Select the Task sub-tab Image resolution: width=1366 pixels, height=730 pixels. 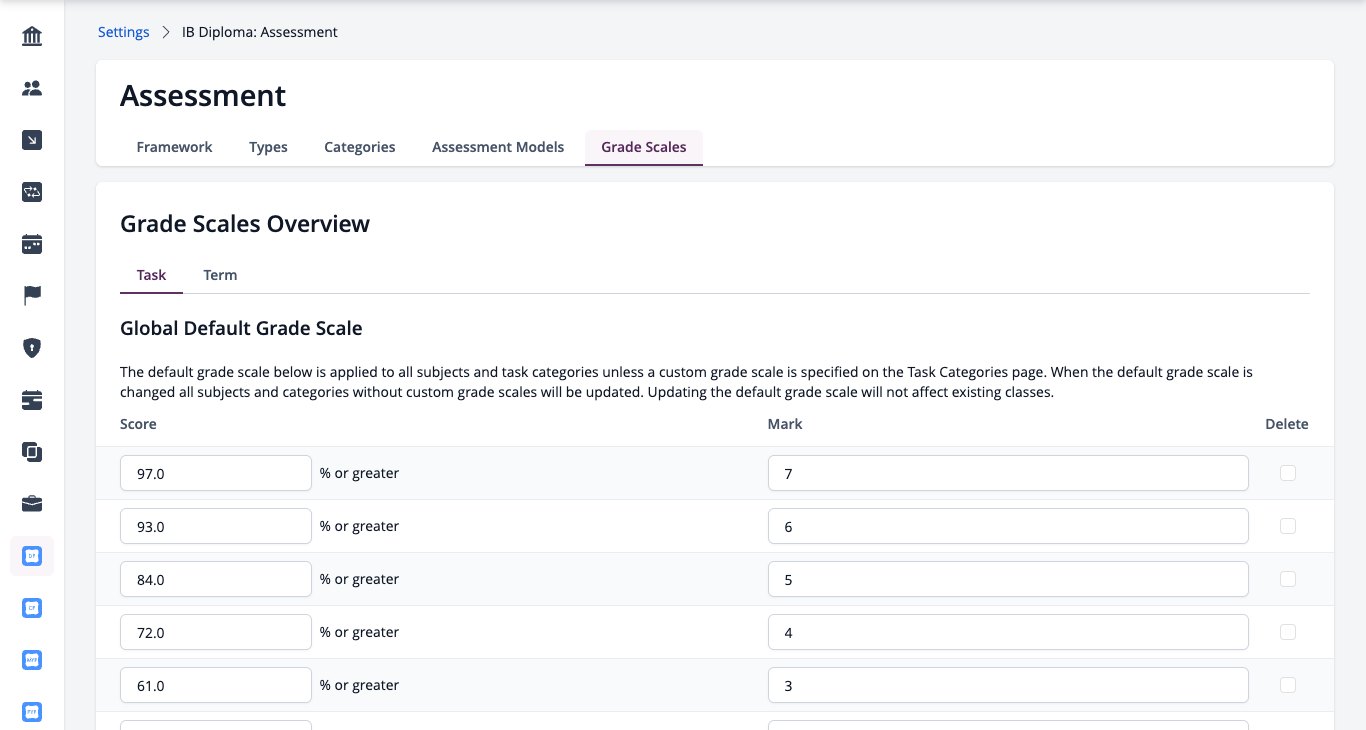tap(151, 275)
